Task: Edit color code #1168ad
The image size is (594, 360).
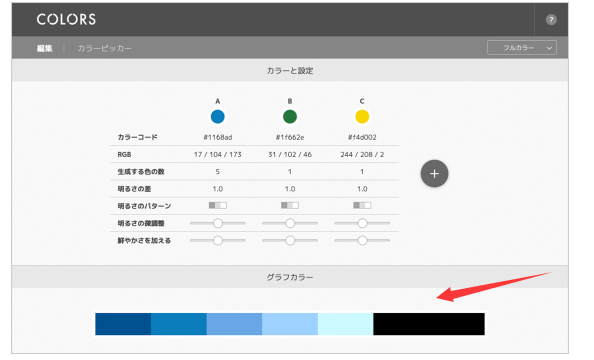Action: point(217,137)
